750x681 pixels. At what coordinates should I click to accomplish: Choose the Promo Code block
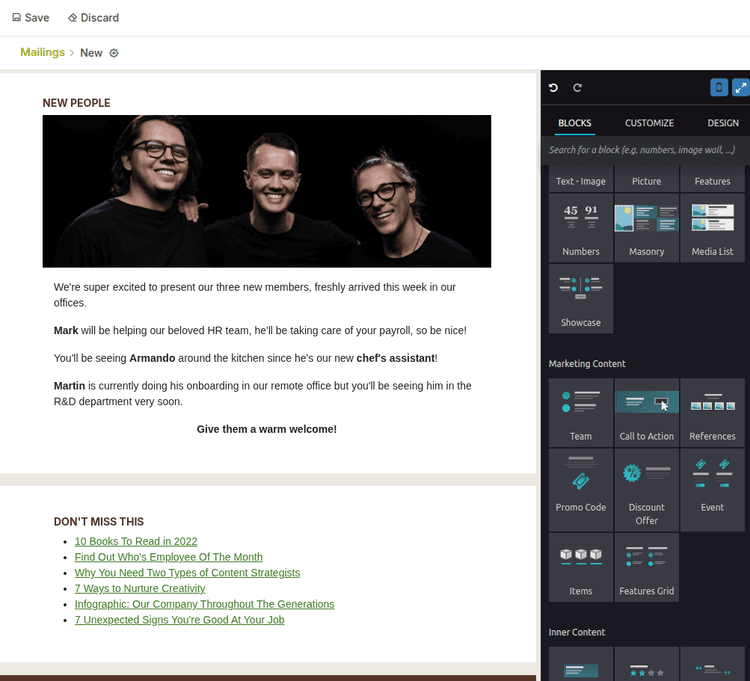pyautogui.click(x=581, y=484)
